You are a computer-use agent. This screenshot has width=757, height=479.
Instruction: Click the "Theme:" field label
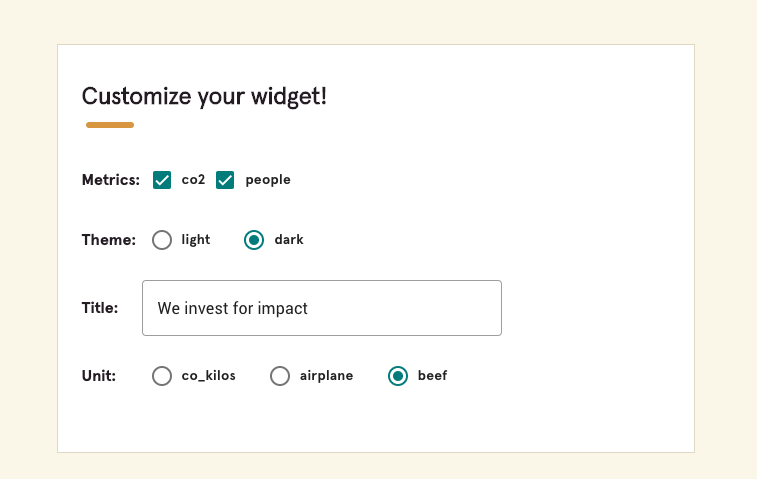pos(108,240)
